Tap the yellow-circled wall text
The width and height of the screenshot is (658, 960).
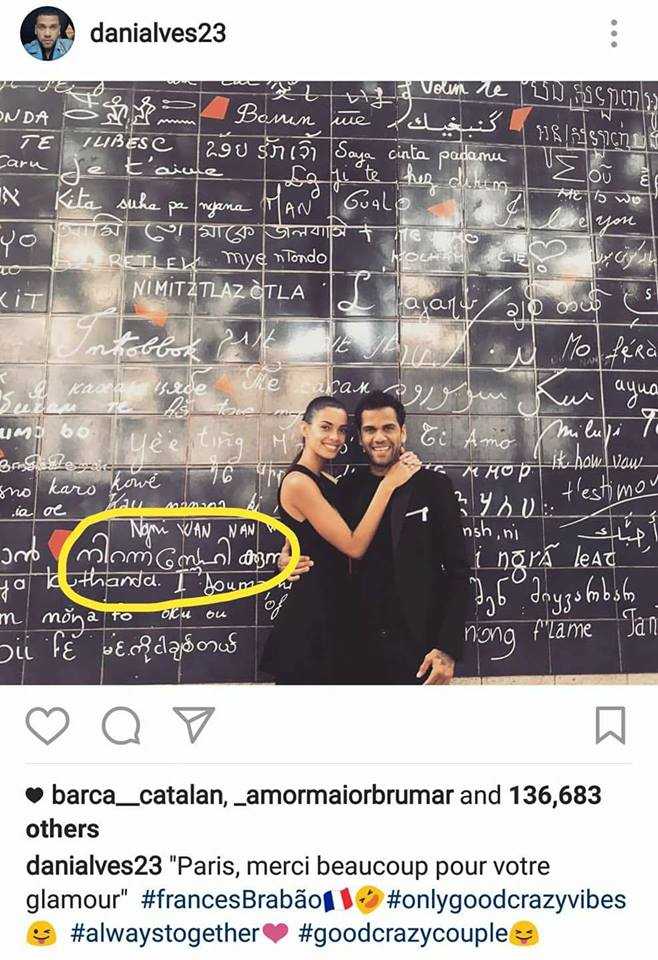tap(178, 558)
